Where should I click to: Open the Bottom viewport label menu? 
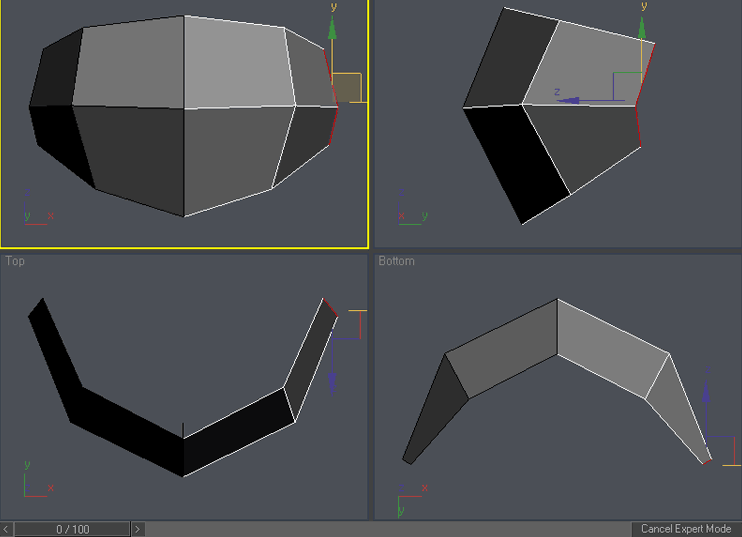pyautogui.click(x=396, y=261)
